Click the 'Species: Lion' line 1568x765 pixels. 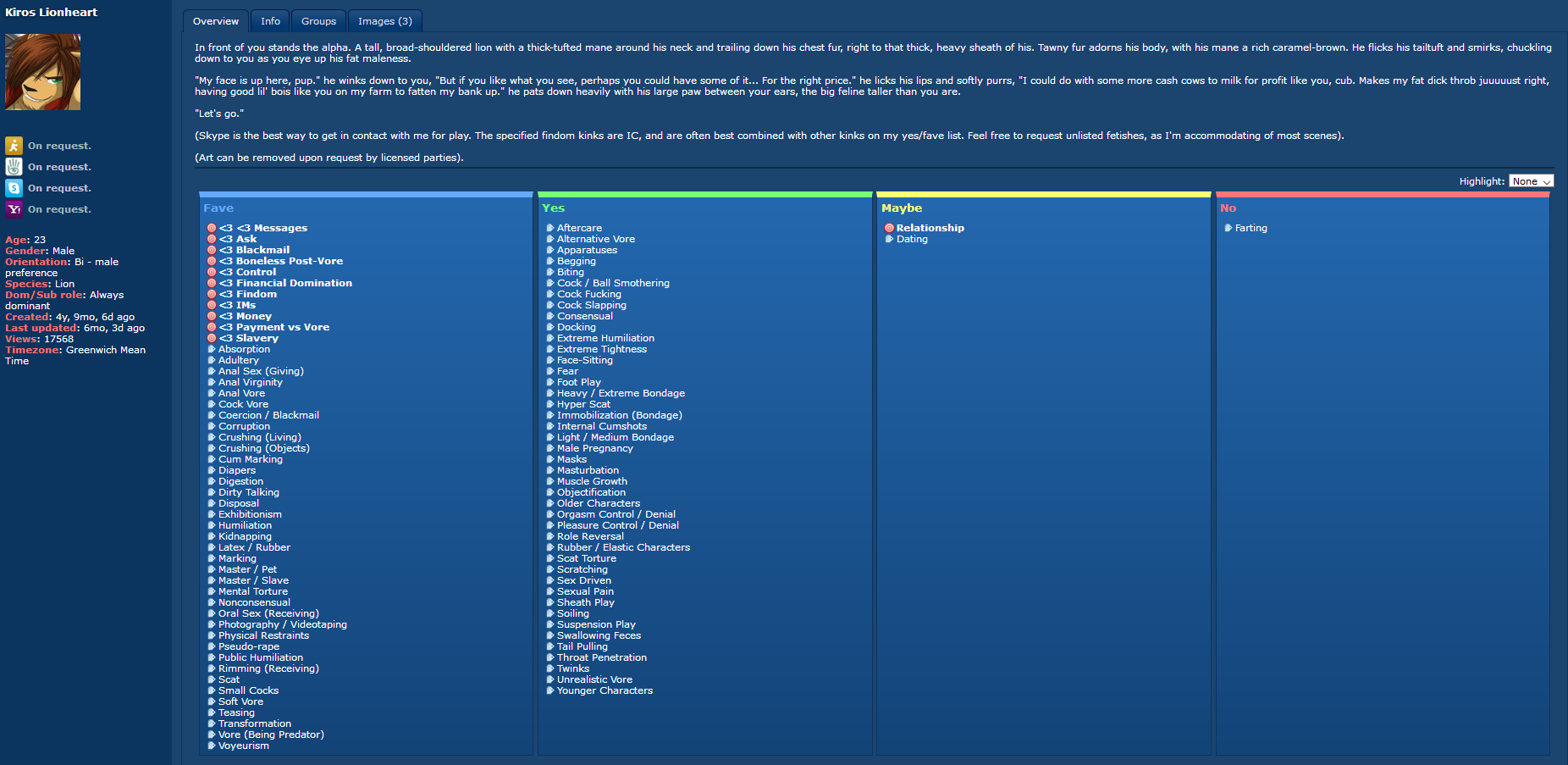pos(40,284)
